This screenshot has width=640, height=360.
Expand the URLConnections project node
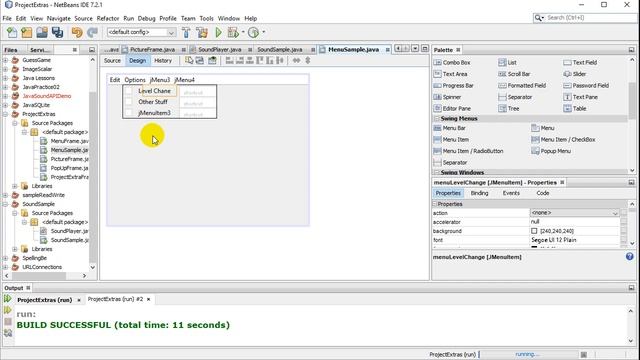click(x=5, y=267)
